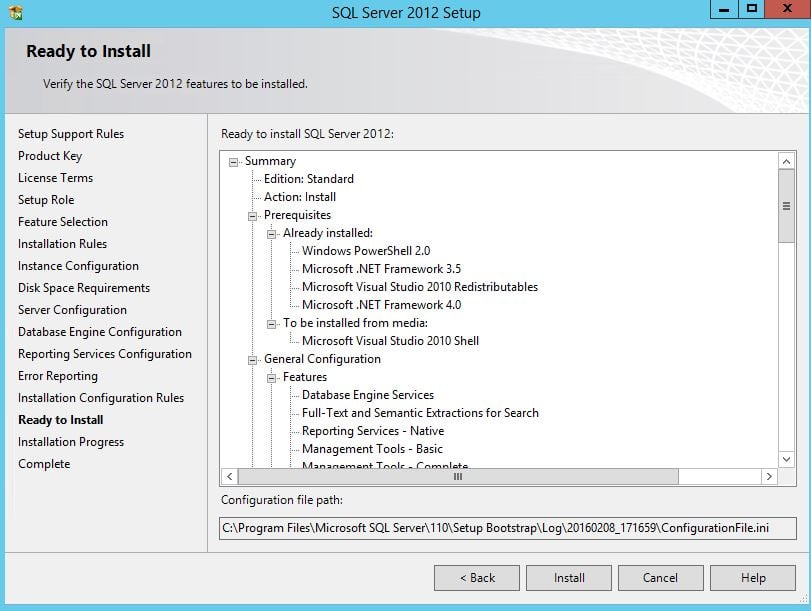Select the License Terms step

pos(55,178)
